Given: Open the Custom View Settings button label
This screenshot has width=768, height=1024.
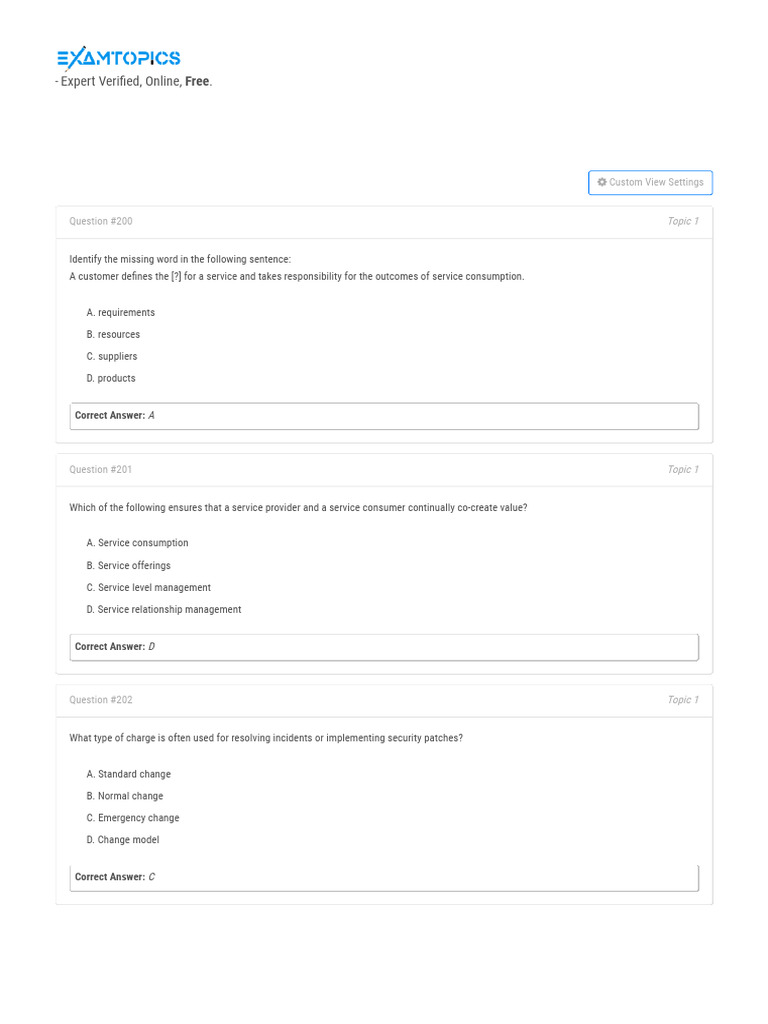Looking at the screenshot, I should pyautogui.click(x=656, y=183).
